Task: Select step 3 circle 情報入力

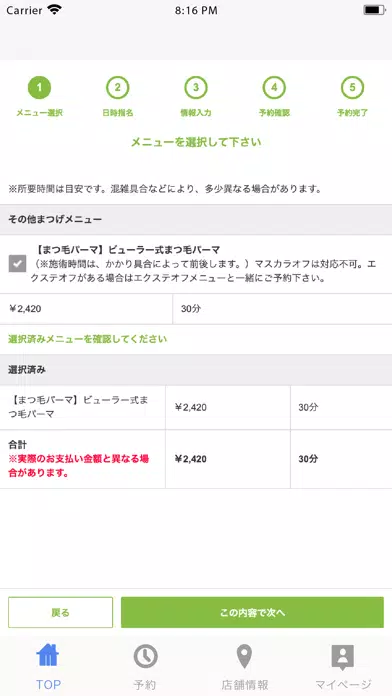Action: tap(196, 87)
